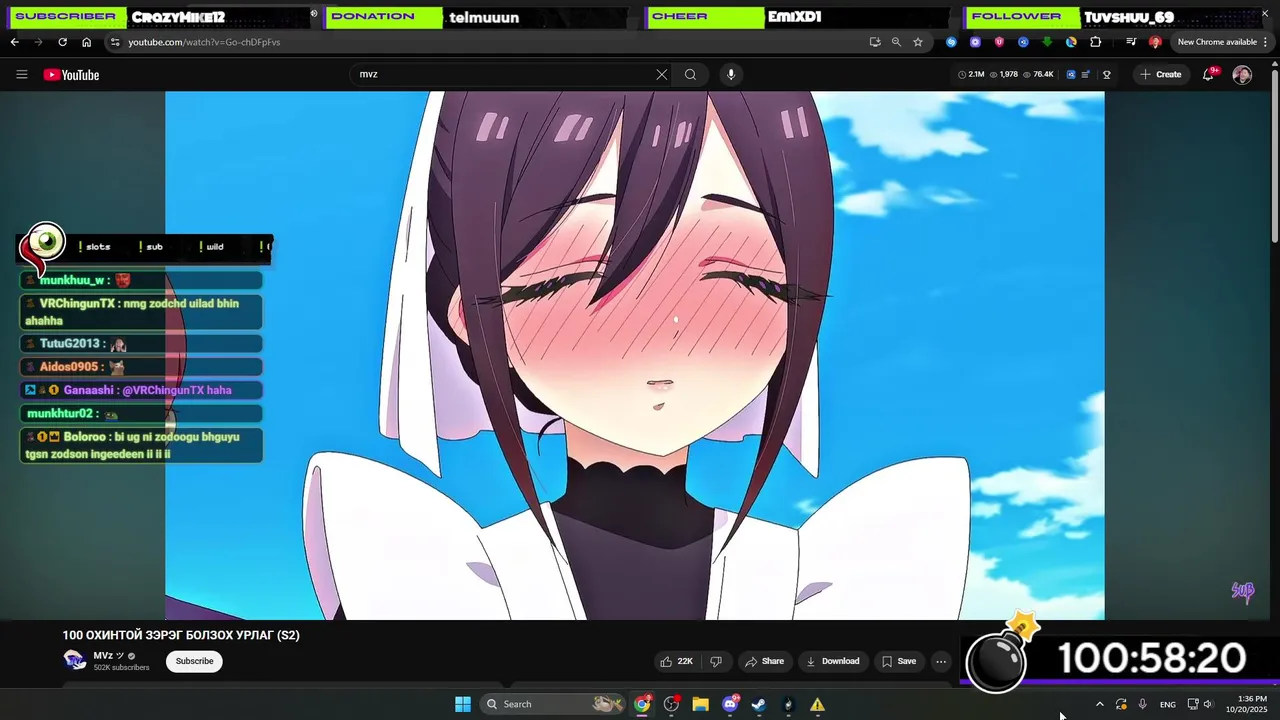Viewport: 1280px width, 720px height.
Task: Click the video player area
Action: coord(635,355)
